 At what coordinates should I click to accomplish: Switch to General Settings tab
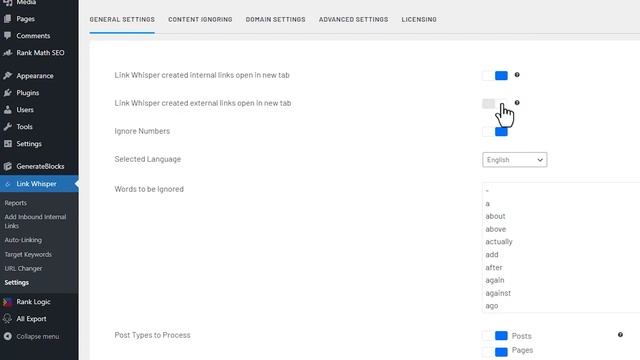122,20
